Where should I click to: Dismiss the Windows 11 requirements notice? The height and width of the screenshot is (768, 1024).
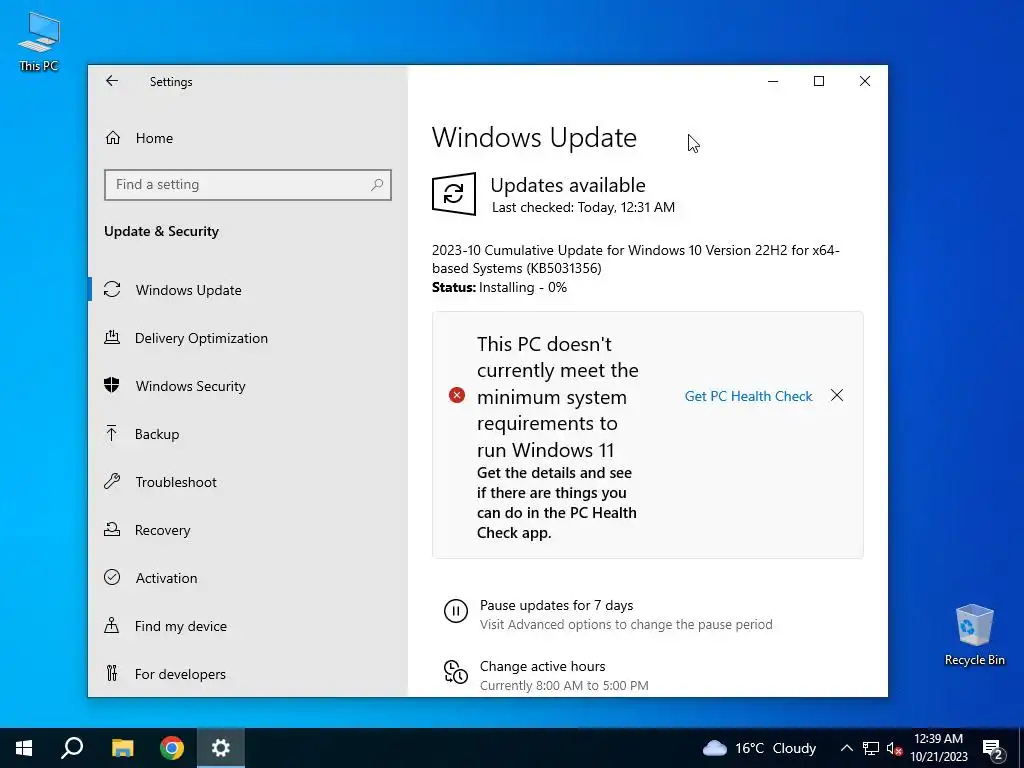point(837,395)
